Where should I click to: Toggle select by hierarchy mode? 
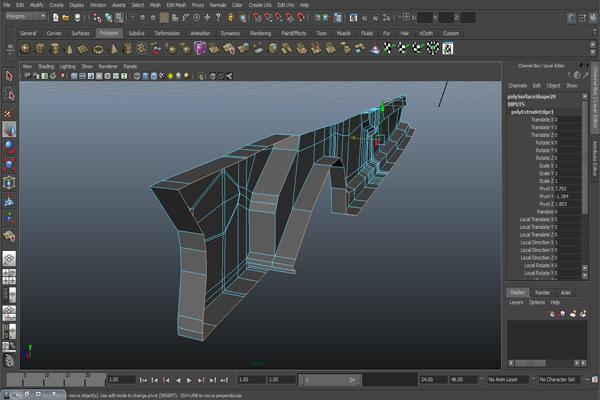coord(98,17)
